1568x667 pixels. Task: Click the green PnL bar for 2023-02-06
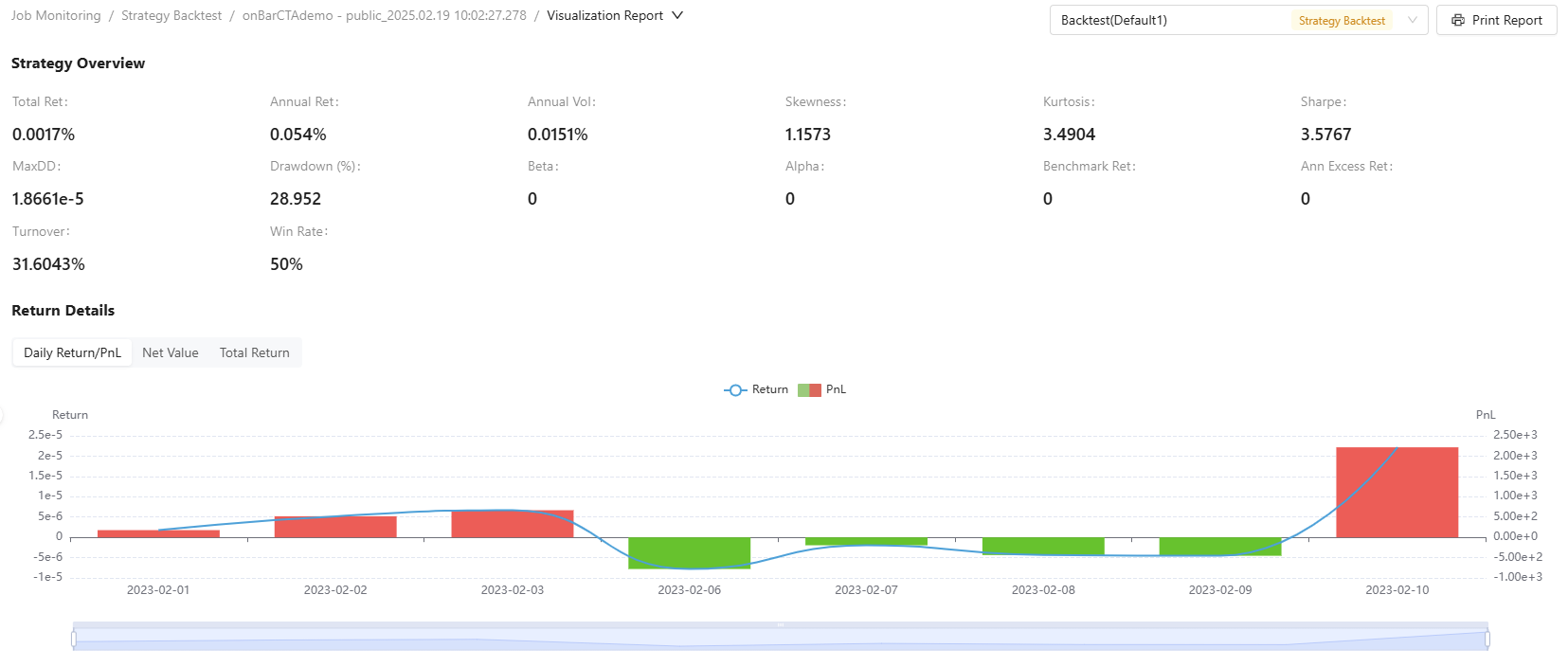point(689,553)
